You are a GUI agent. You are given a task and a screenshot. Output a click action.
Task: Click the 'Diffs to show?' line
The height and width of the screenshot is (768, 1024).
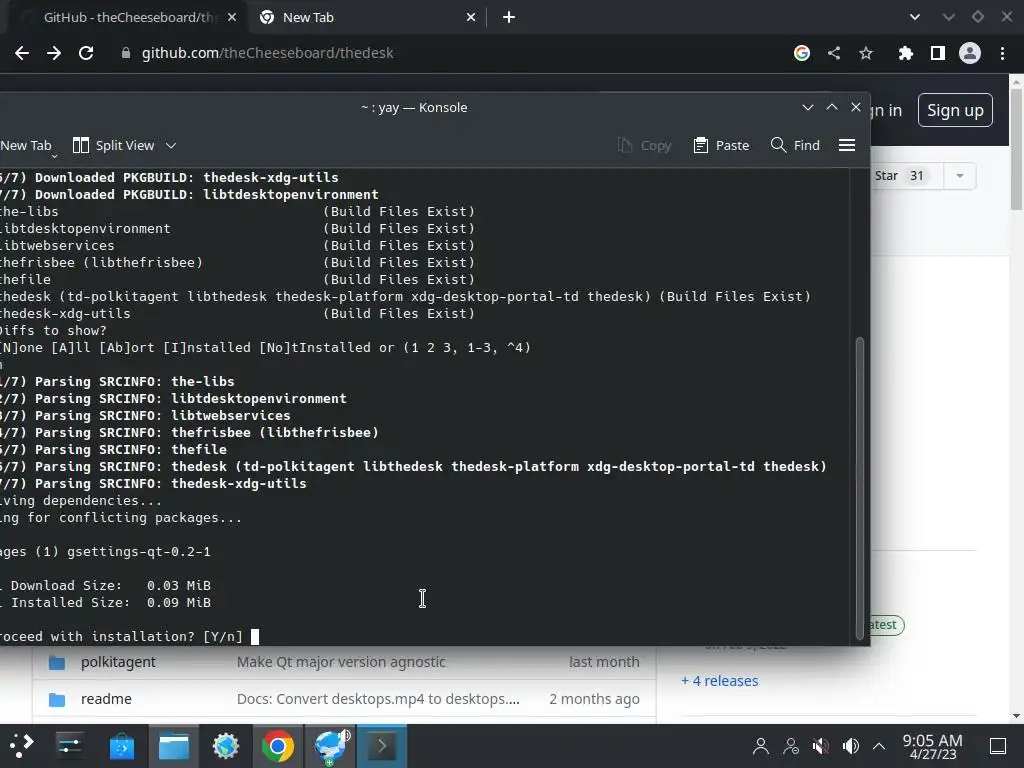(54, 330)
